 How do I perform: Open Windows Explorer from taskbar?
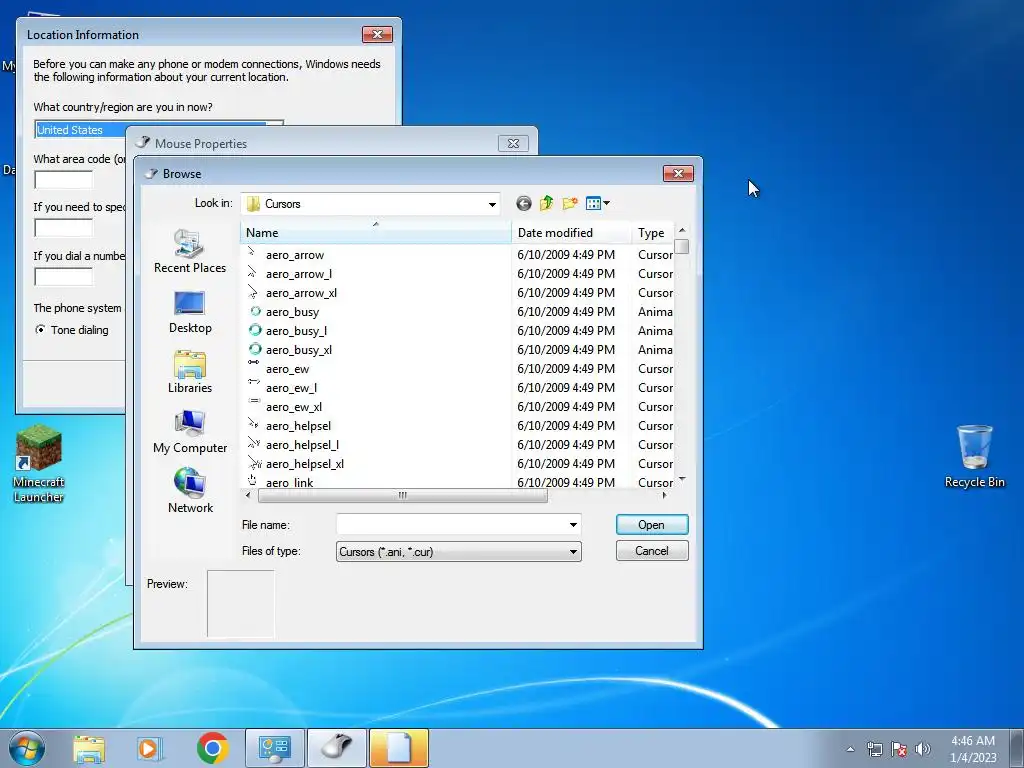tap(89, 748)
